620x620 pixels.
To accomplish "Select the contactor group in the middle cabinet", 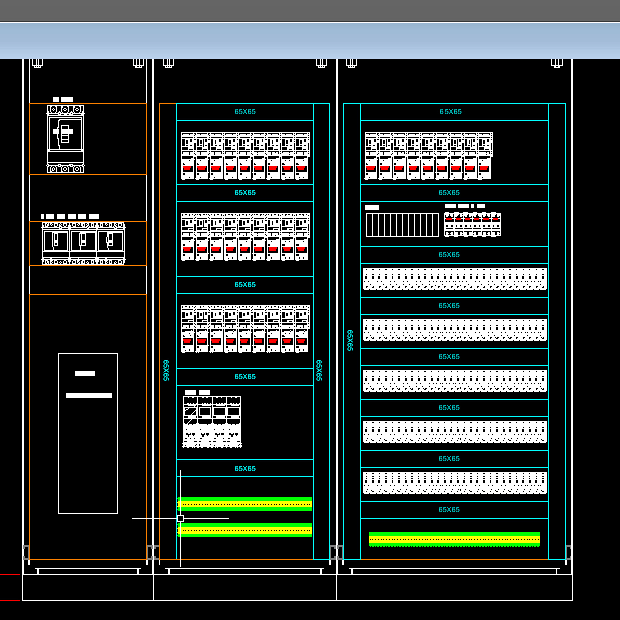I will [x=212, y=421].
